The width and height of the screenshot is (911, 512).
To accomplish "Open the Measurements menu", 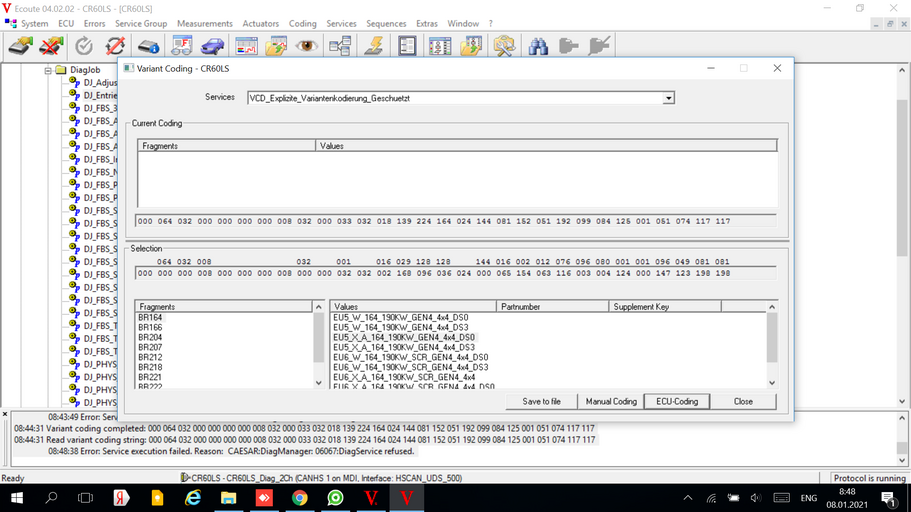I will coord(205,24).
